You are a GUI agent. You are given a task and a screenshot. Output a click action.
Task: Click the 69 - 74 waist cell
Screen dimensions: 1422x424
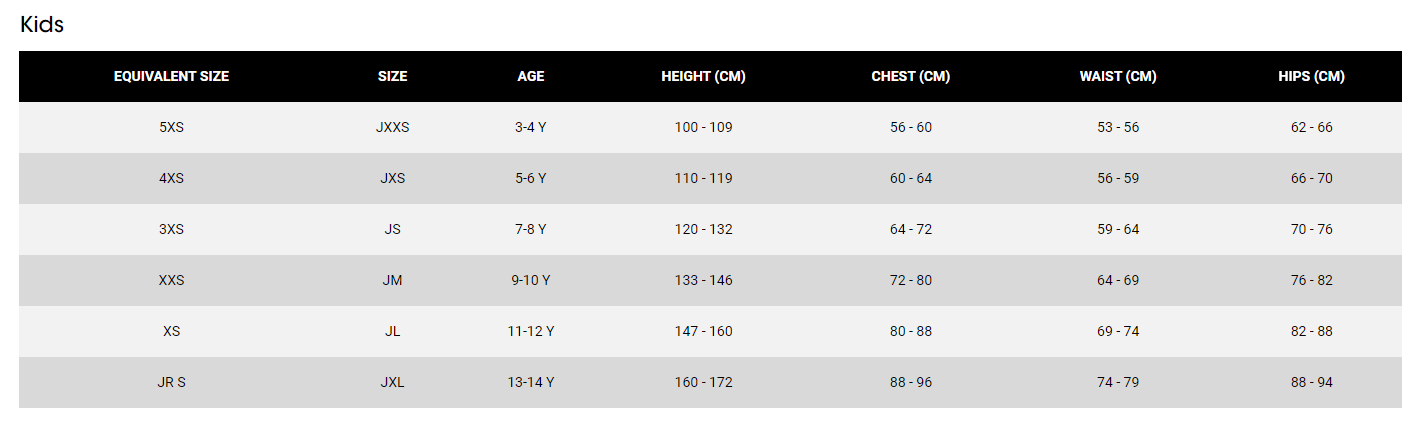click(x=1118, y=331)
